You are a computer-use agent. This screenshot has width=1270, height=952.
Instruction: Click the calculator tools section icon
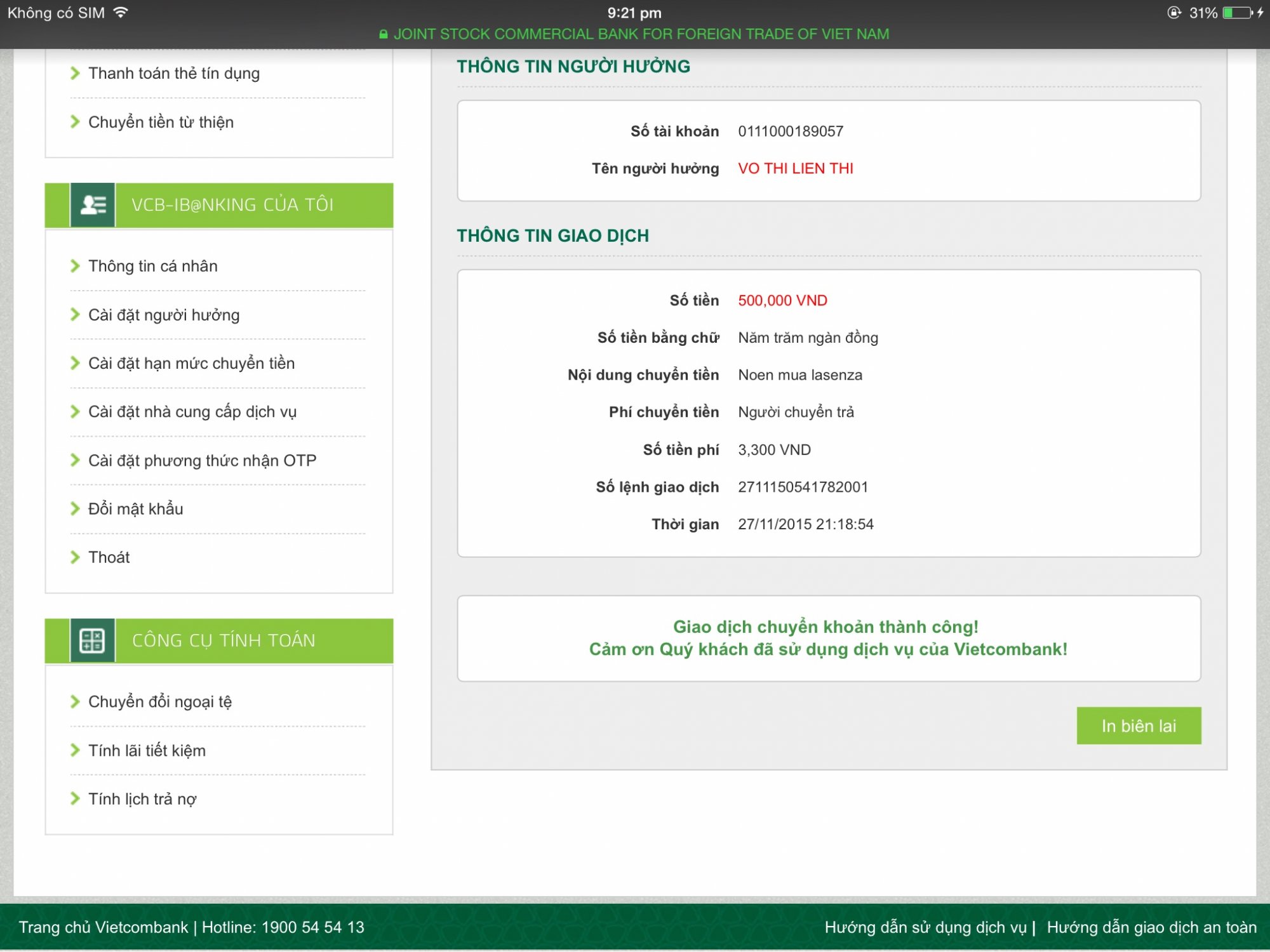(x=93, y=640)
